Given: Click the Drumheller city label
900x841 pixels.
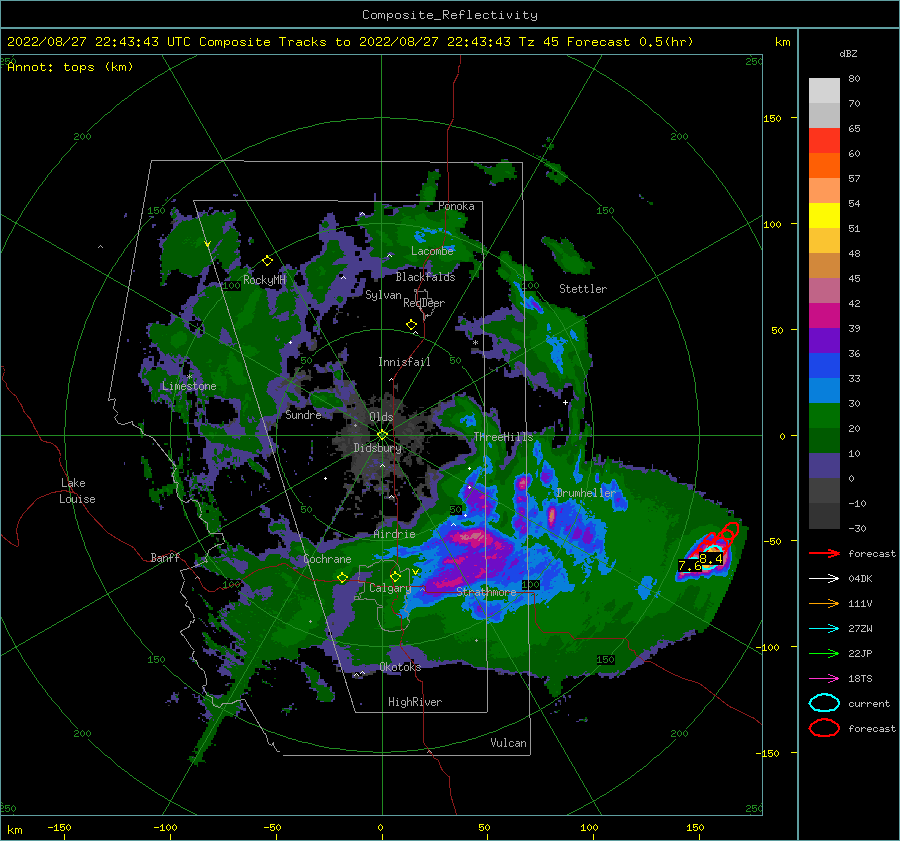Looking at the screenshot, I should click(x=585, y=493).
